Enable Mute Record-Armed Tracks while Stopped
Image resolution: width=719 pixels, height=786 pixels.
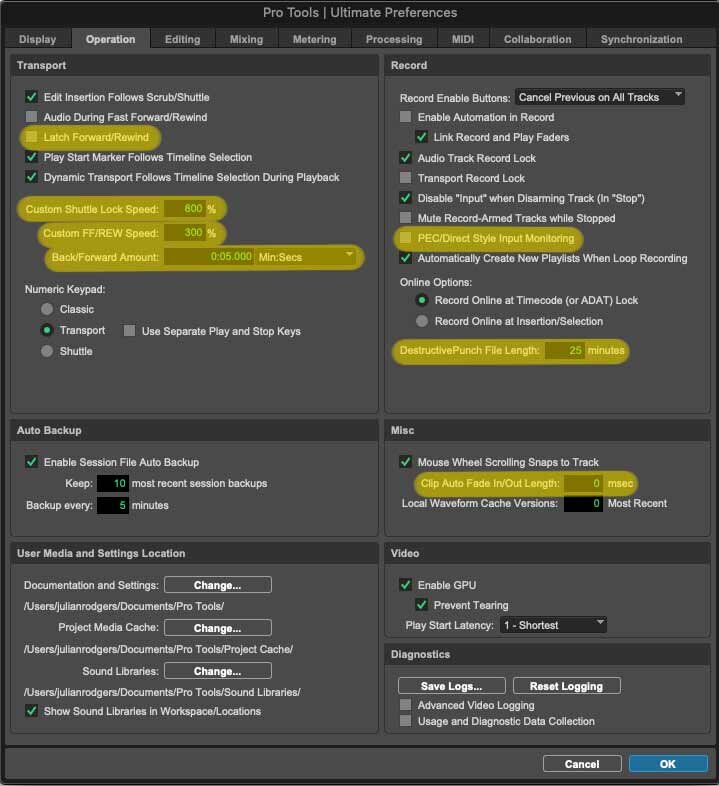406,218
